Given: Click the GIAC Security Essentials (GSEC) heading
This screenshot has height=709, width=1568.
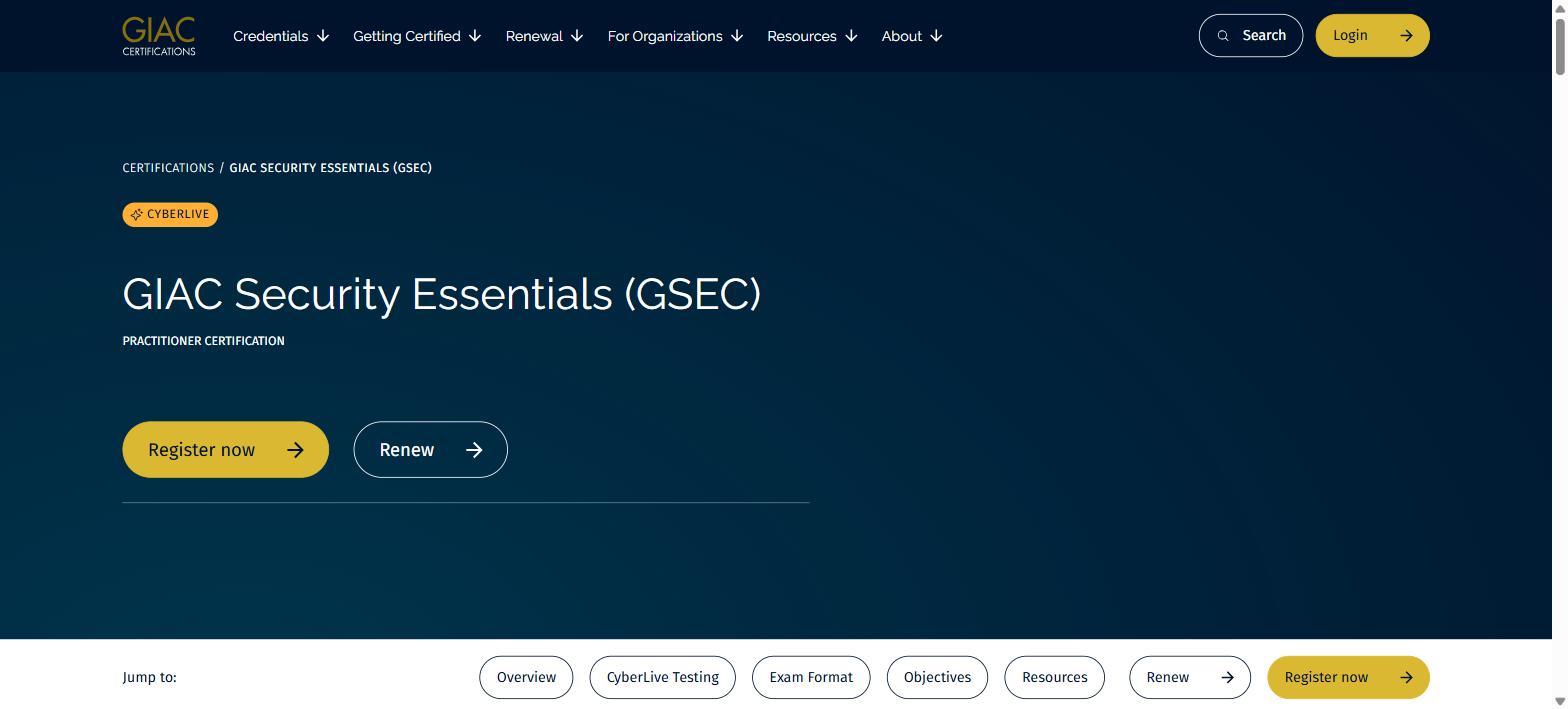Looking at the screenshot, I should 442,294.
